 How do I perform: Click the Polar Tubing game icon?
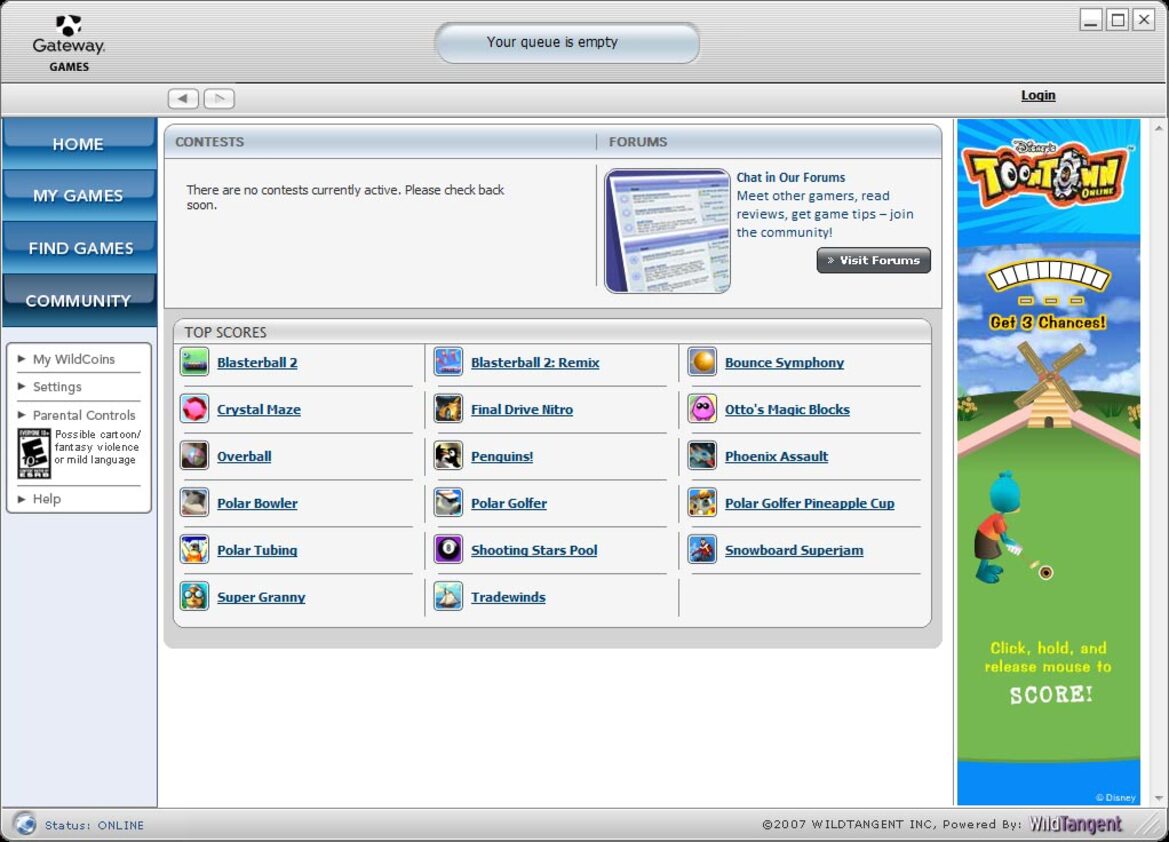click(x=195, y=550)
